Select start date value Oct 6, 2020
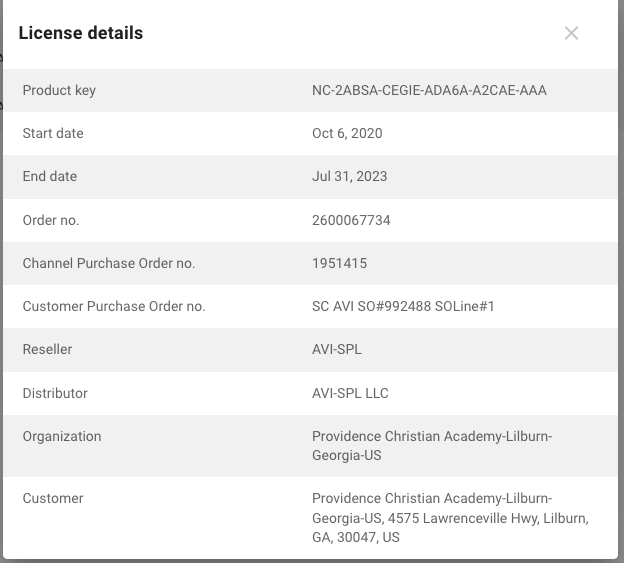 [x=347, y=133]
